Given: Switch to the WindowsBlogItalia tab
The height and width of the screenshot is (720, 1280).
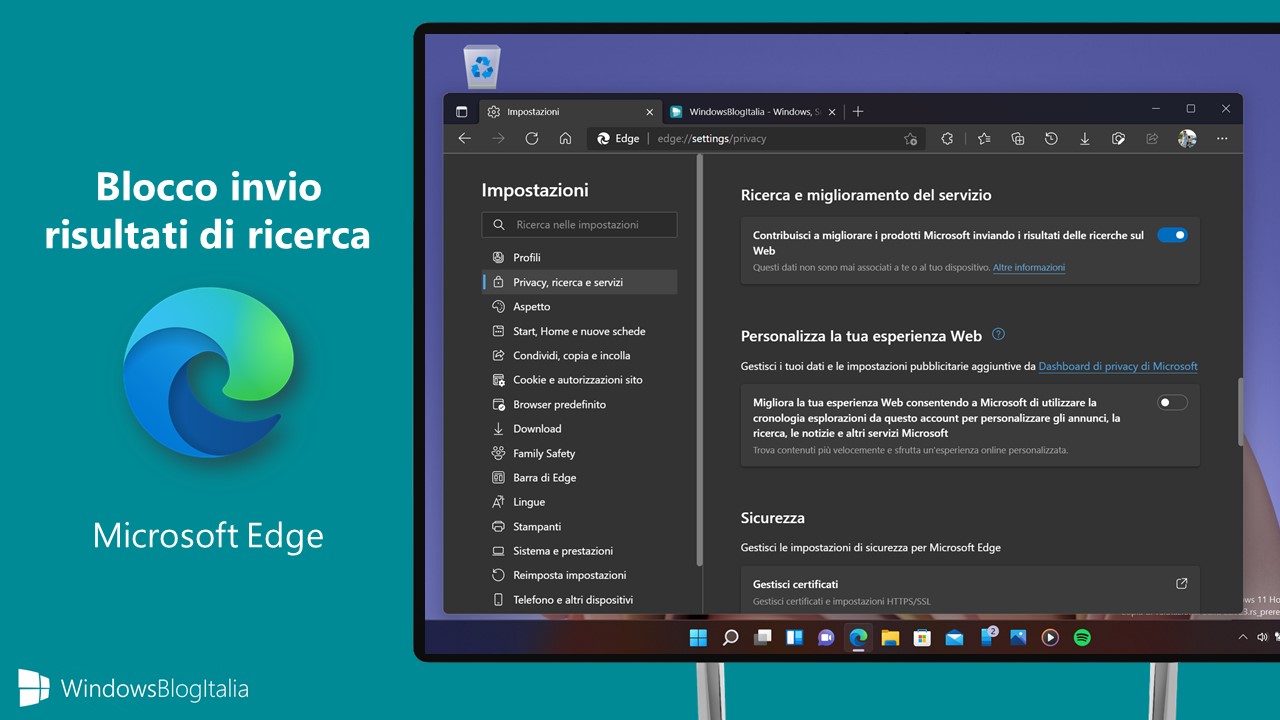Looking at the screenshot, I should 753,112.
